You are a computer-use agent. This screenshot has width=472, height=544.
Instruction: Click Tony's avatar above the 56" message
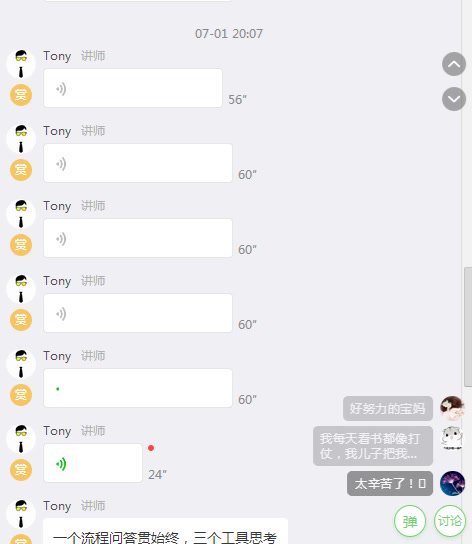[21, 64]
